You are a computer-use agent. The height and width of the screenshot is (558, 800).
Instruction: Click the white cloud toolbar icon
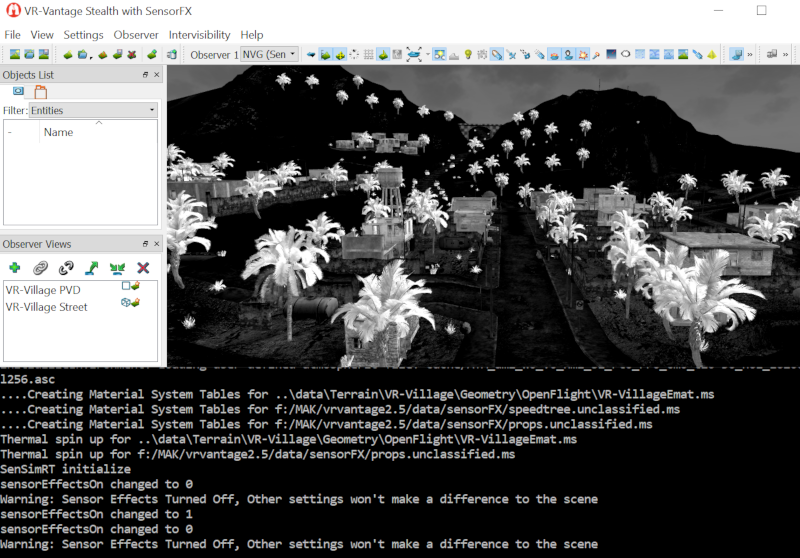point(625,54)
